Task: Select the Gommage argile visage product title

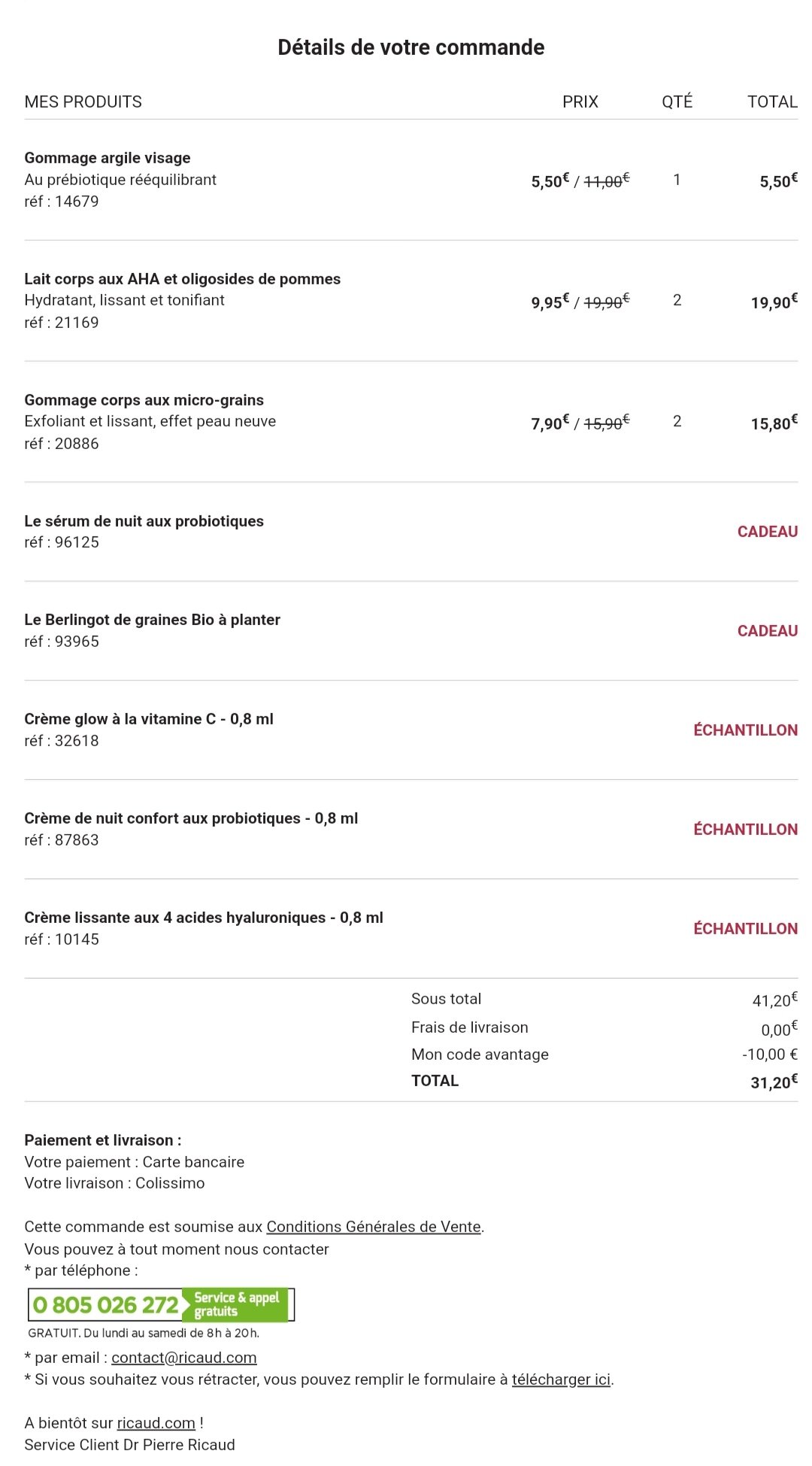Action: (x=108, y=158)
